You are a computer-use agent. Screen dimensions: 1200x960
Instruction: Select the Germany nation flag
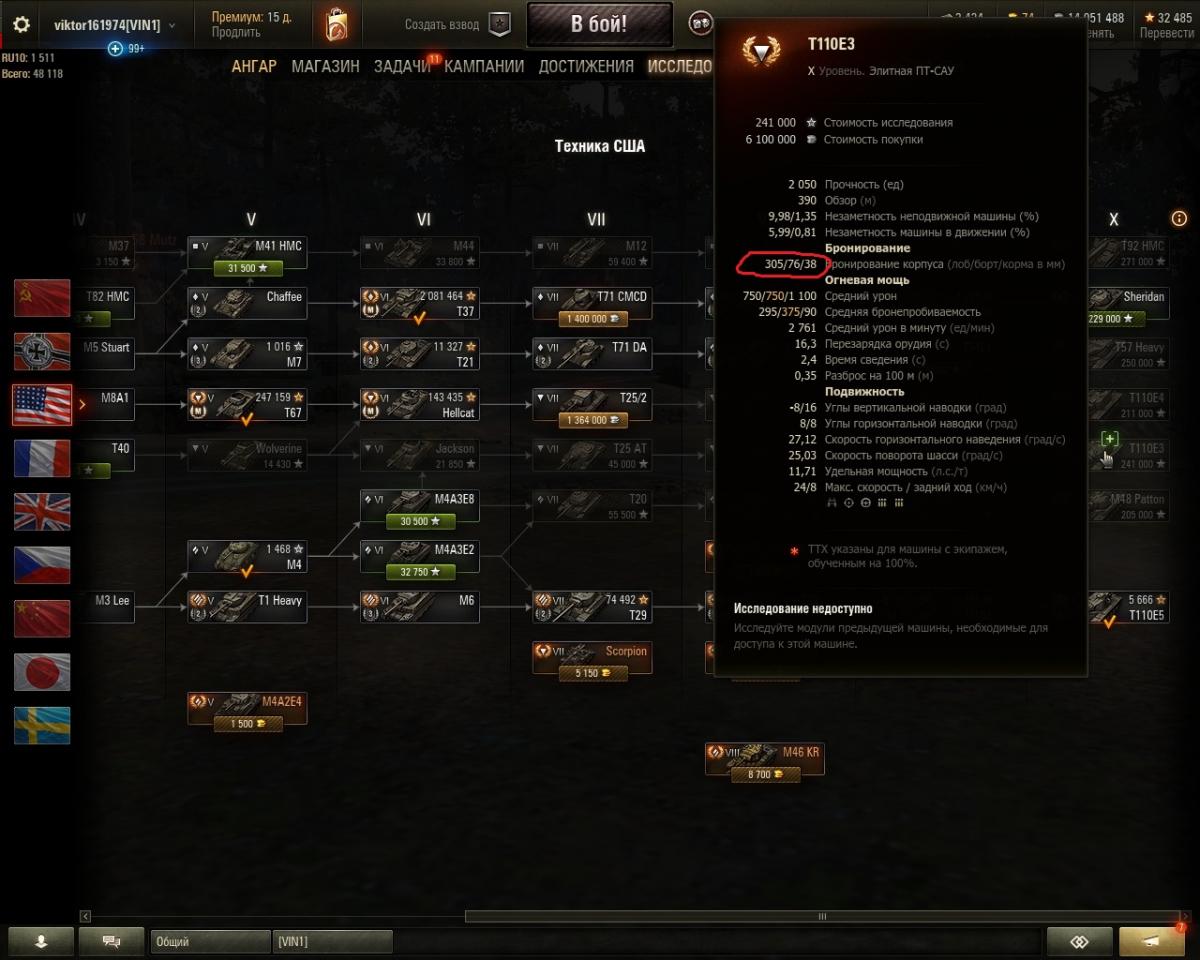(x=42, y=351)
